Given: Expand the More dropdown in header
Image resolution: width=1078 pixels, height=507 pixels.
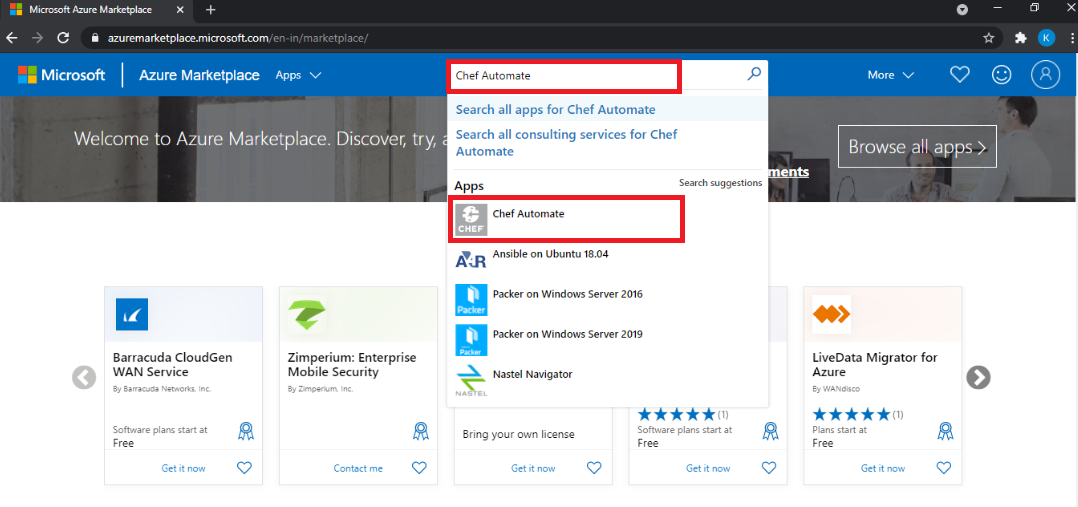Looking at the screenshot, I should [x=890, y=75].
